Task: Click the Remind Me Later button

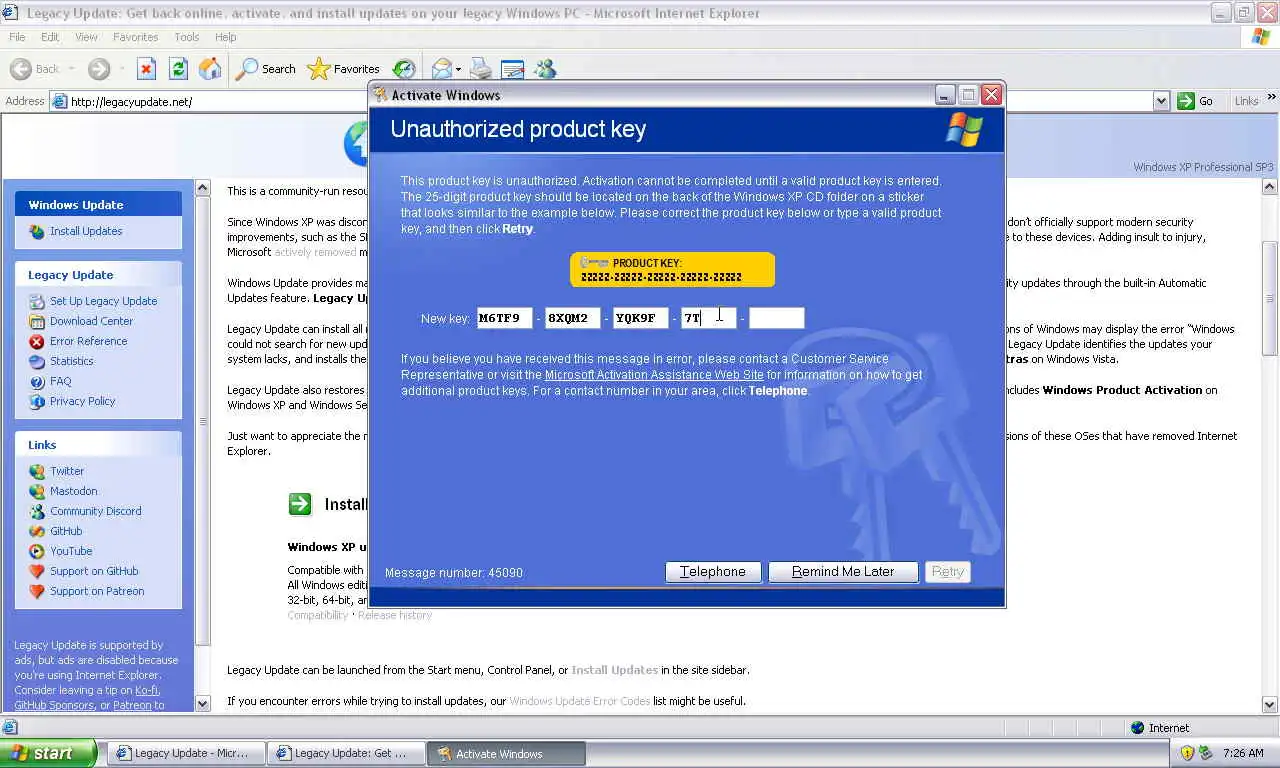Action: (x=843, y=572)
